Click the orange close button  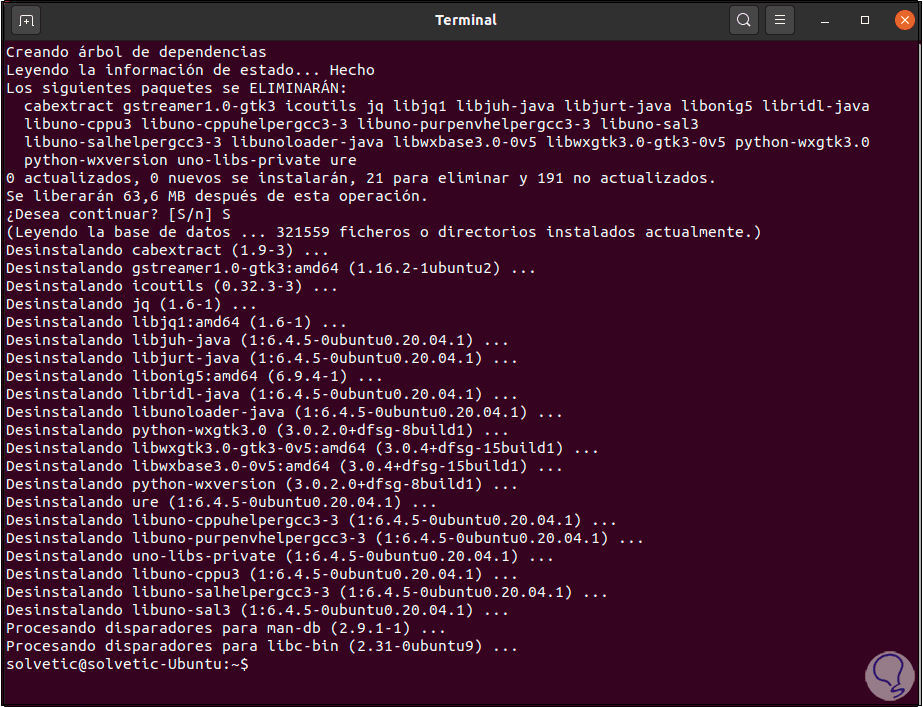904,17
